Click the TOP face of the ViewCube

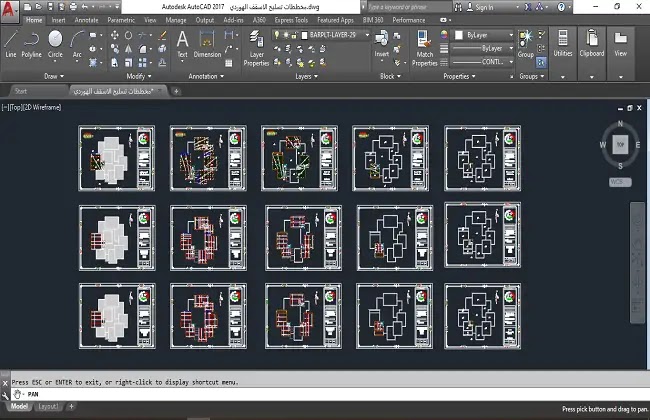point(620,144)
